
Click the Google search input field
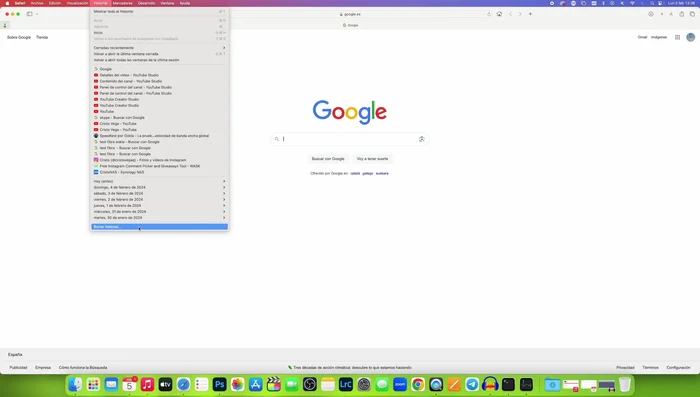pyautogui.click(x=350, y=139)
